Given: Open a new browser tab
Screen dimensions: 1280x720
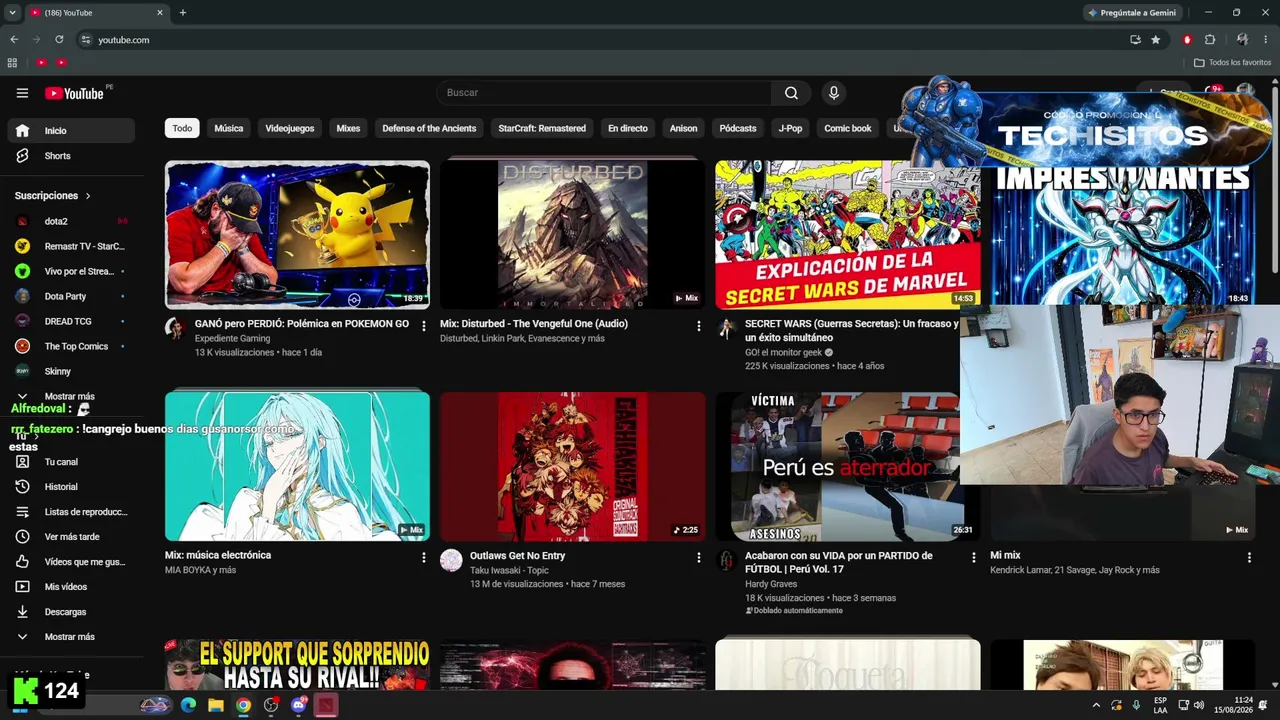Looking at the screenshot, I should [182, 13].
